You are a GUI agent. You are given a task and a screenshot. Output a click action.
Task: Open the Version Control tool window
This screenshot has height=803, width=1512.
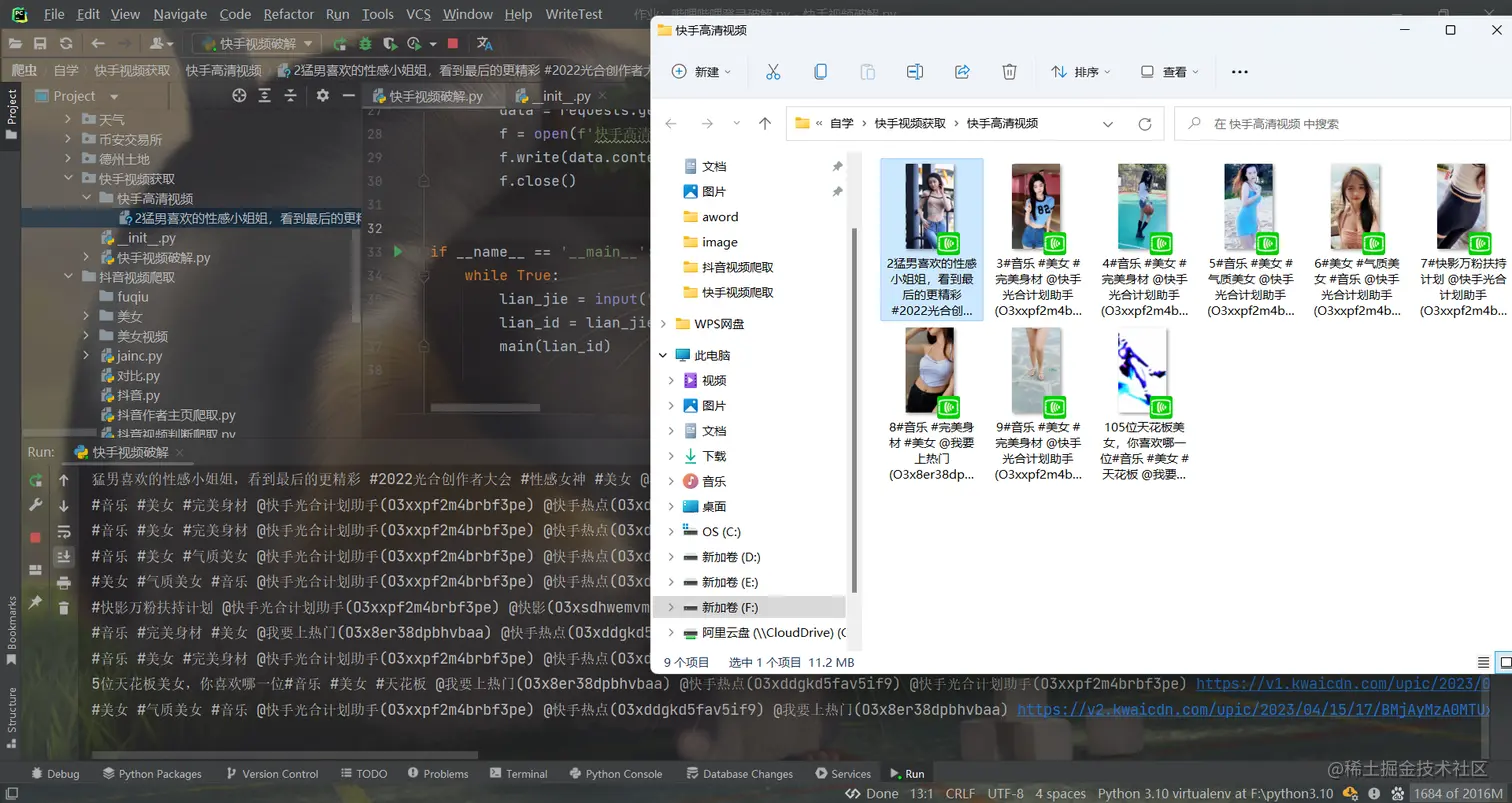tap(271, 773)
